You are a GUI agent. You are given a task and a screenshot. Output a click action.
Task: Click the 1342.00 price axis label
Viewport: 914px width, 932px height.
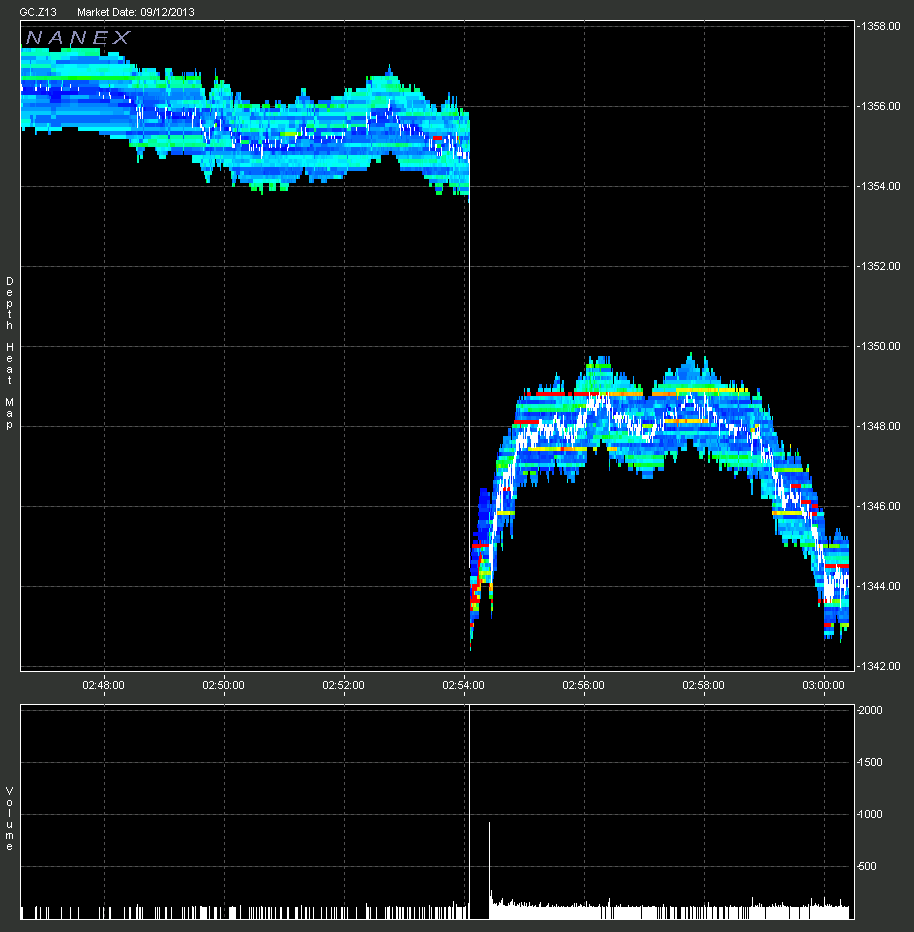[x=880, y=666]
